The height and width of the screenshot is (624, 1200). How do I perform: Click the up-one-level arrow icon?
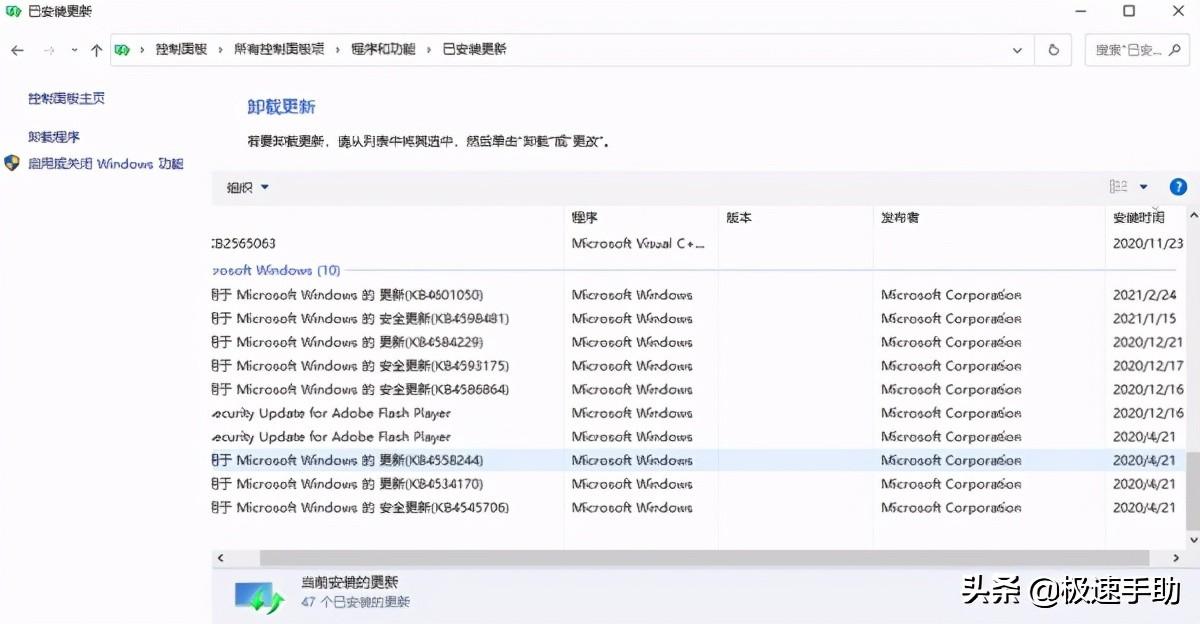pyautogui.click(x=95, y=49)
